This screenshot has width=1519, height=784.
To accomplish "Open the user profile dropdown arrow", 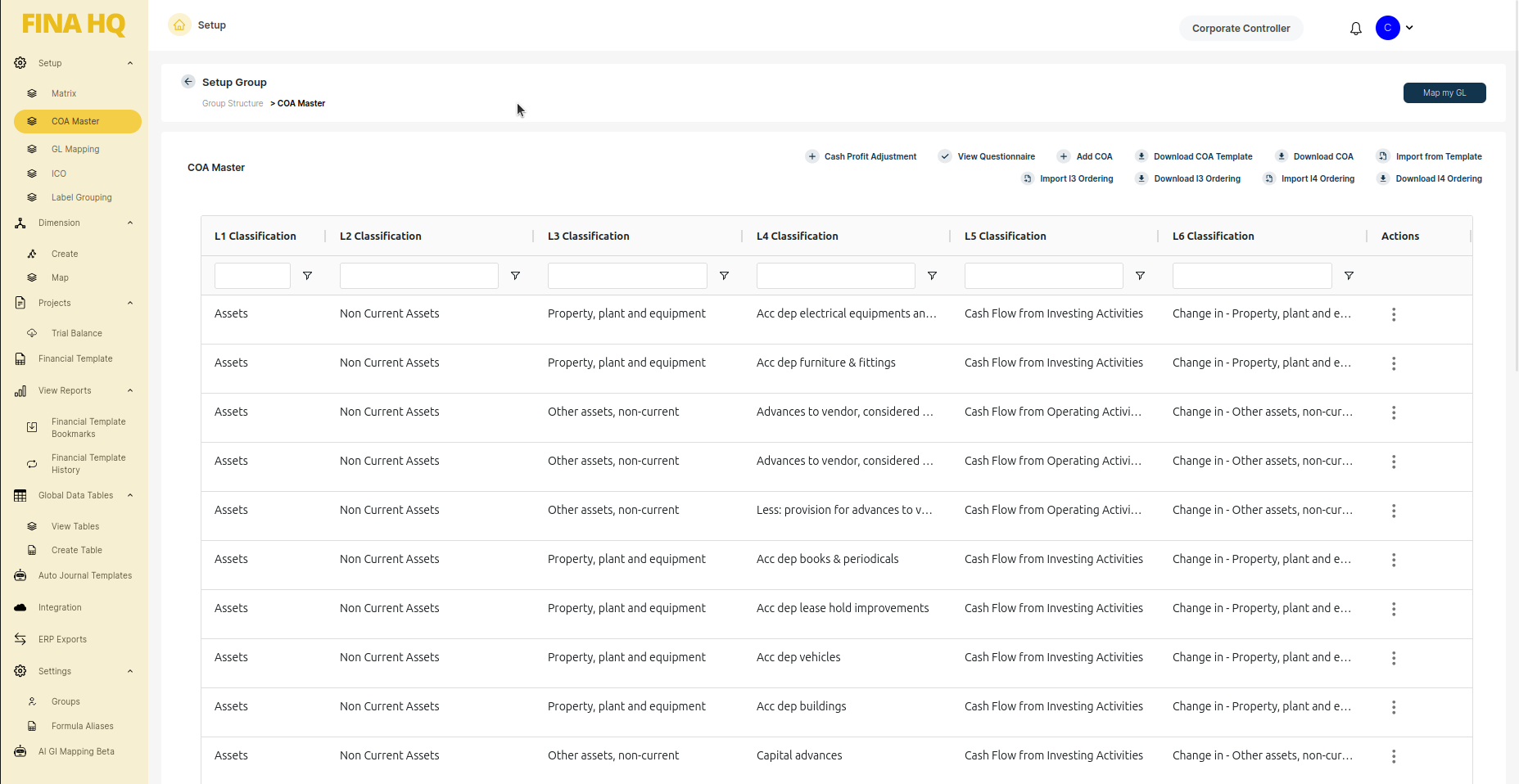I will [x=1409, y=28].
